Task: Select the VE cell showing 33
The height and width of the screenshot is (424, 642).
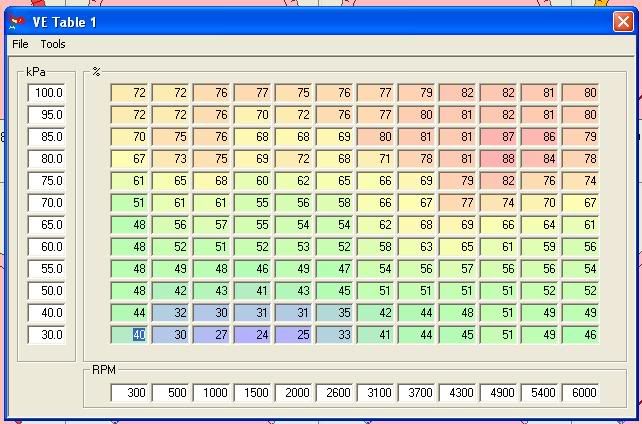Action: [335, 335]
